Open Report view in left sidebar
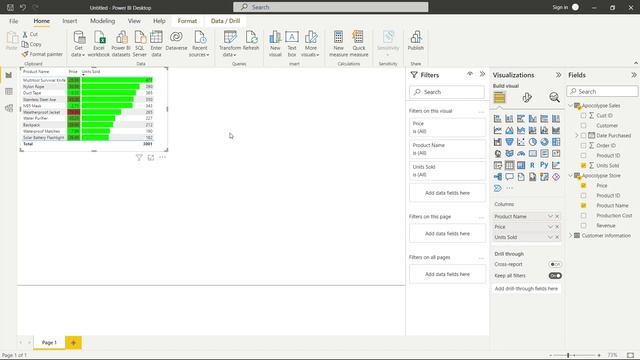 pos(9,75)
